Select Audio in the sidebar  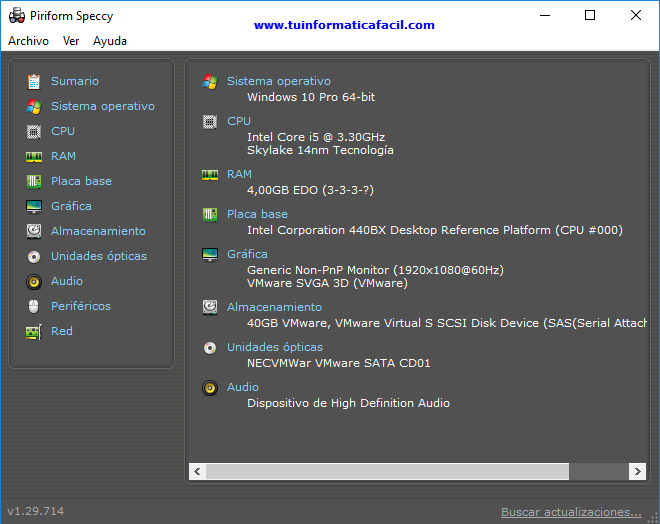67,281
